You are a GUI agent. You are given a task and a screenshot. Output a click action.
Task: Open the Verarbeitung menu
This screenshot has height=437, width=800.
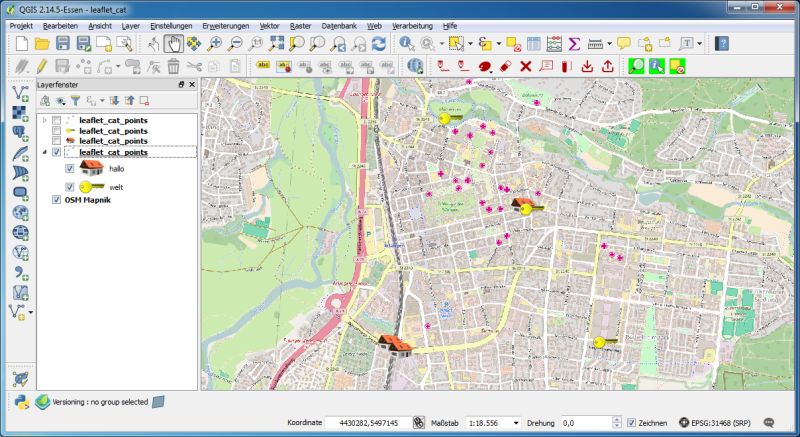click(x=412, y=26)
